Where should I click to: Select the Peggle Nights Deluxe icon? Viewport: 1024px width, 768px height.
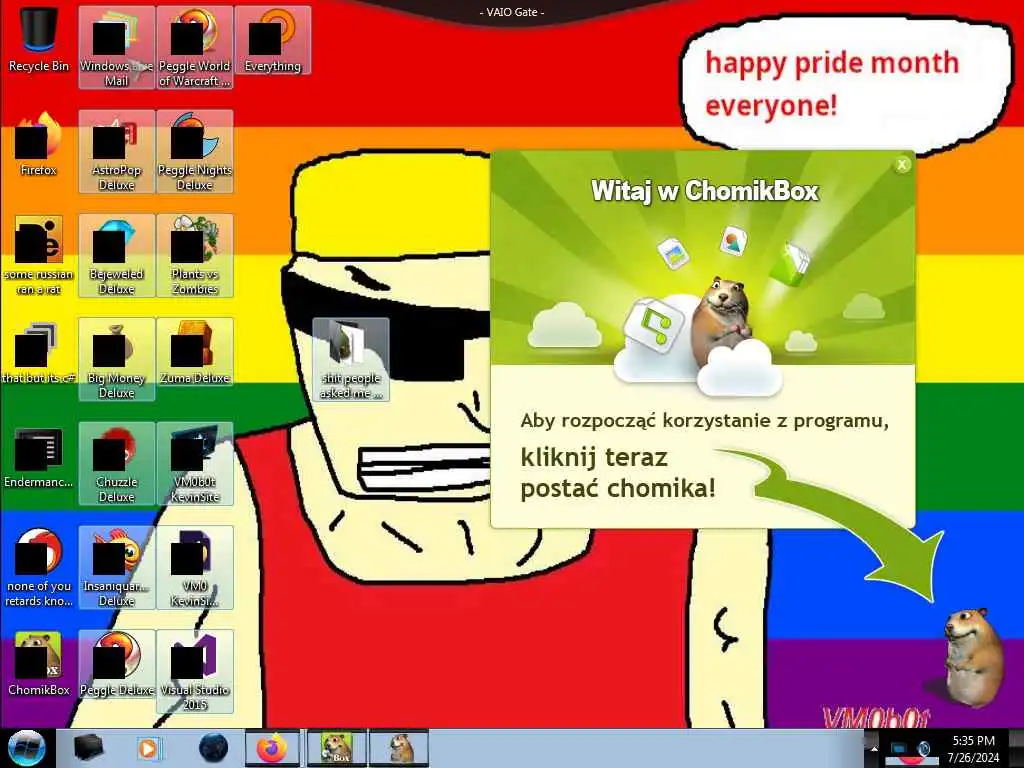pos(195,152)
